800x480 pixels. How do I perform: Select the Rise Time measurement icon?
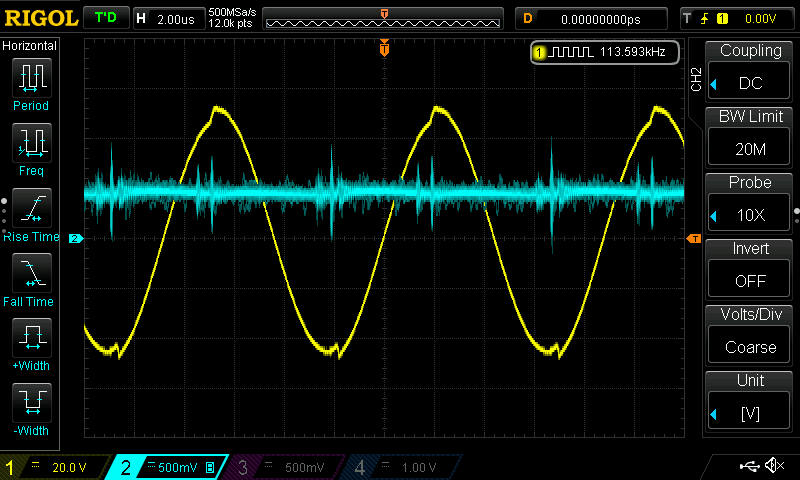pos(32,208)
